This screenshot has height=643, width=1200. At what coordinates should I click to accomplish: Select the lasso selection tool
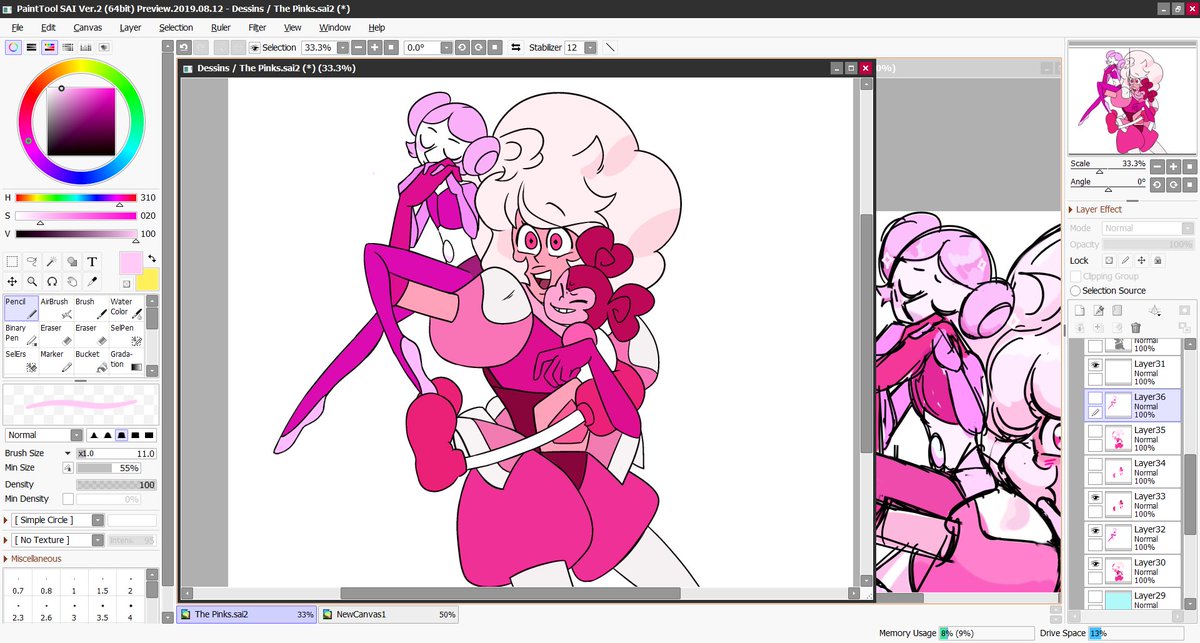click(x=32, y=261)
